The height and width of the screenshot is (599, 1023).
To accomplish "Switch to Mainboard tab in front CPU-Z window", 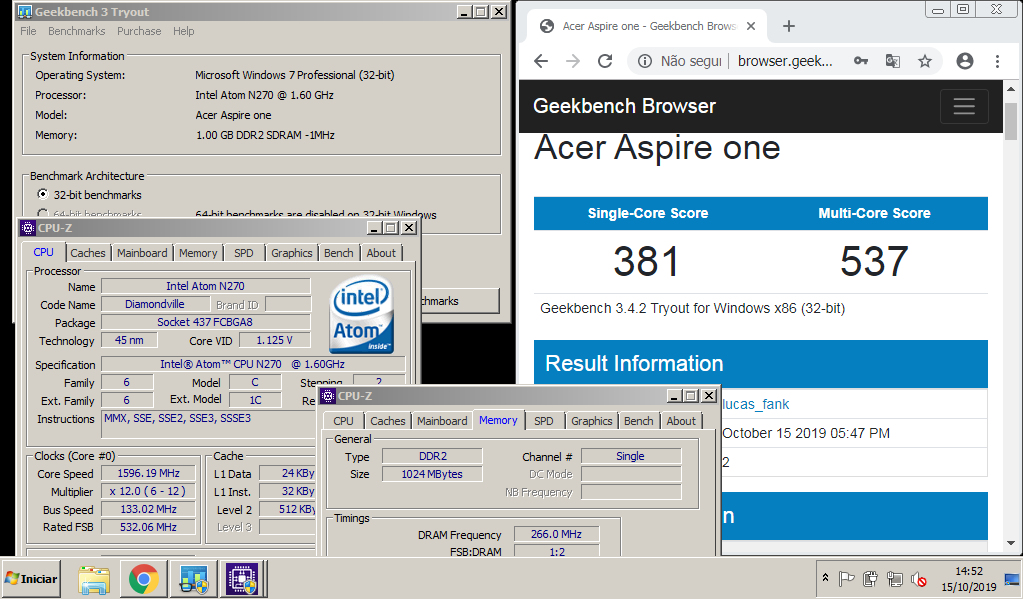I will point(442,421).
